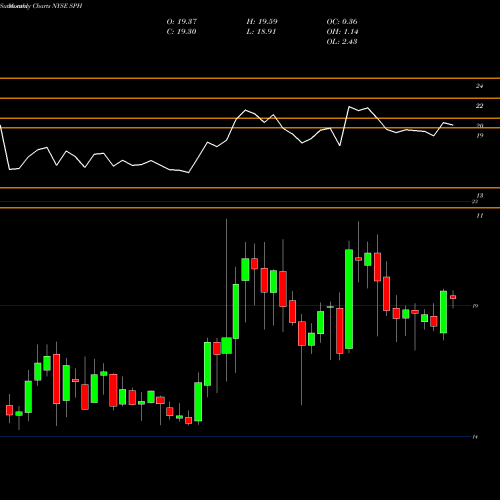This screenshot has height=500, width=500.
Task: Click the high value H: 19.59
Action: [x=262, y=22]
